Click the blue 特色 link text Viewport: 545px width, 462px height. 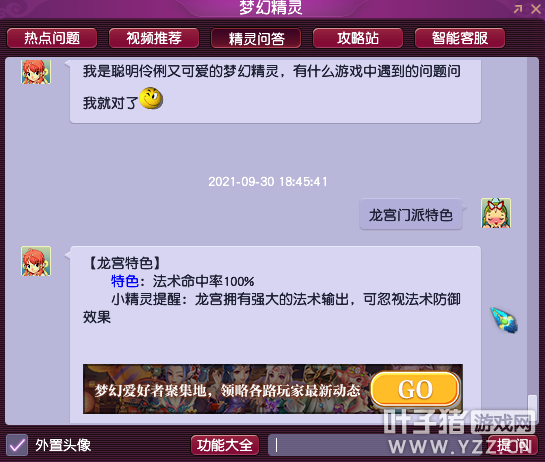[x=125, y=281]
